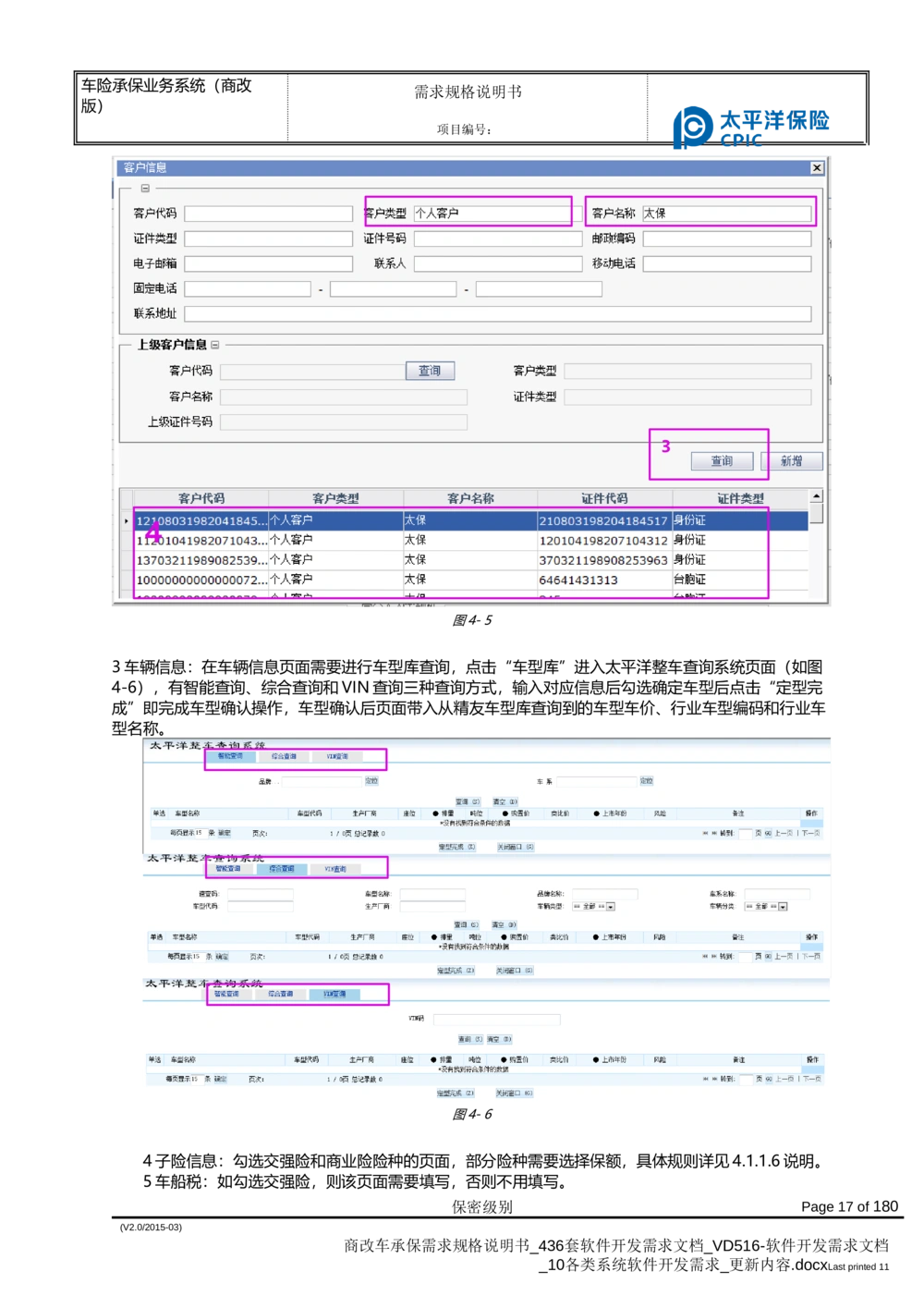The height and width of the screenshot is (1308, 924).
Task: Switch to the 综合查询 tab
Action: click(282, 868)
